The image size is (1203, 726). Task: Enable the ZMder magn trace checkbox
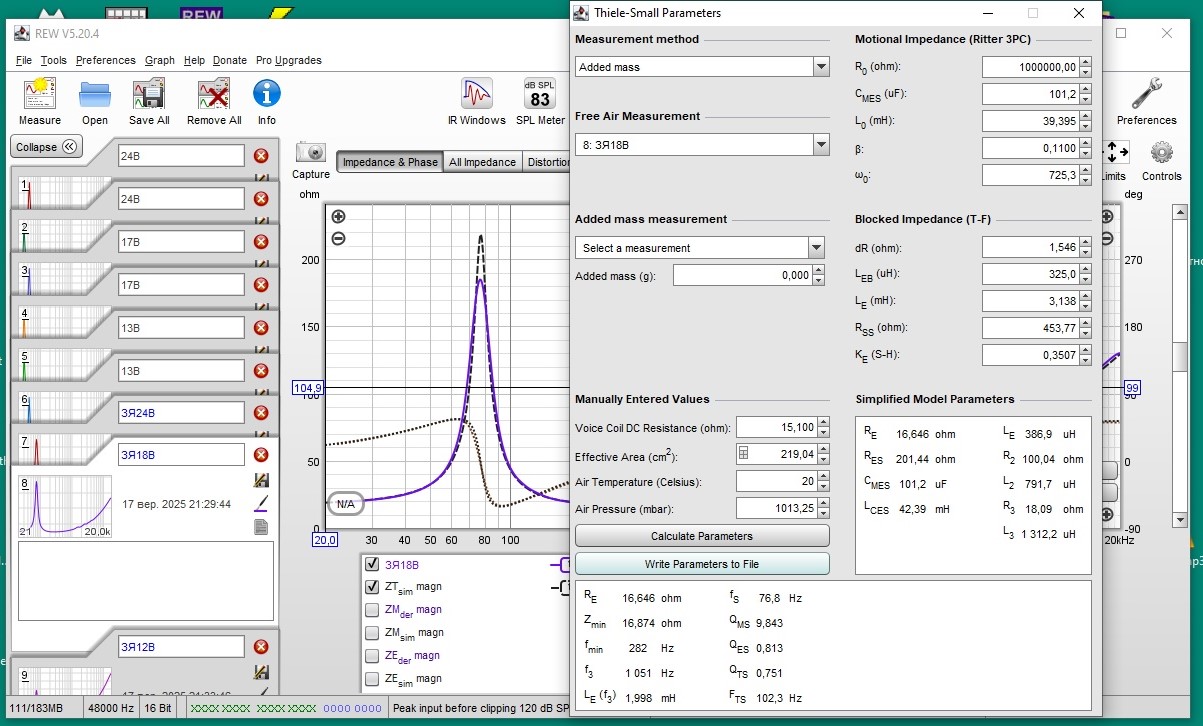(372, 610)
